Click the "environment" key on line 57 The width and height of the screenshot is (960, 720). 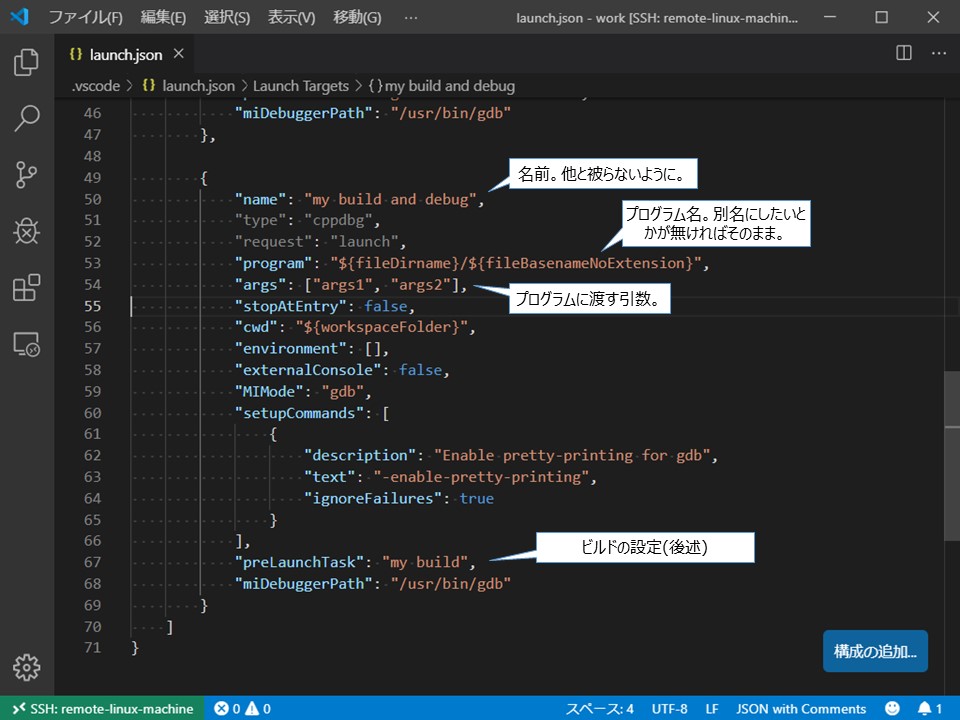[290, 348]
